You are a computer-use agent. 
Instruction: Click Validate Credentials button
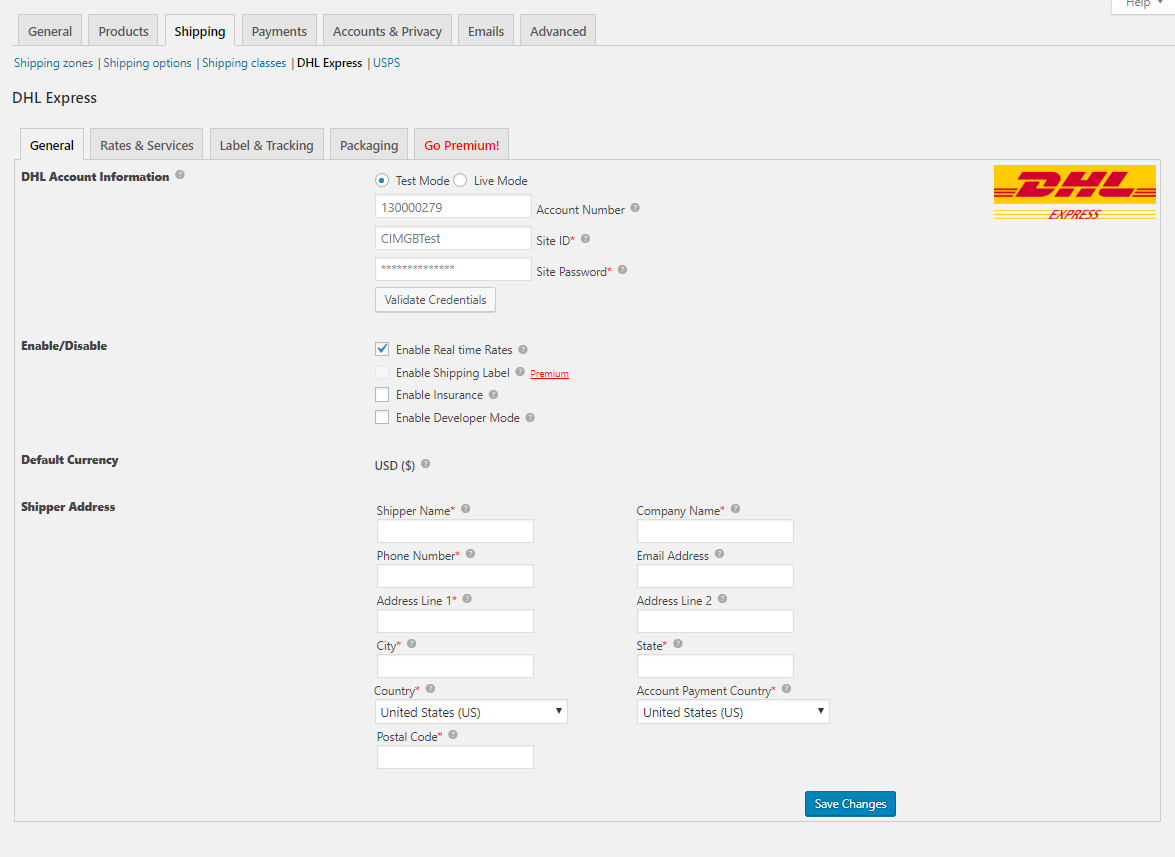tap(435, 300)
